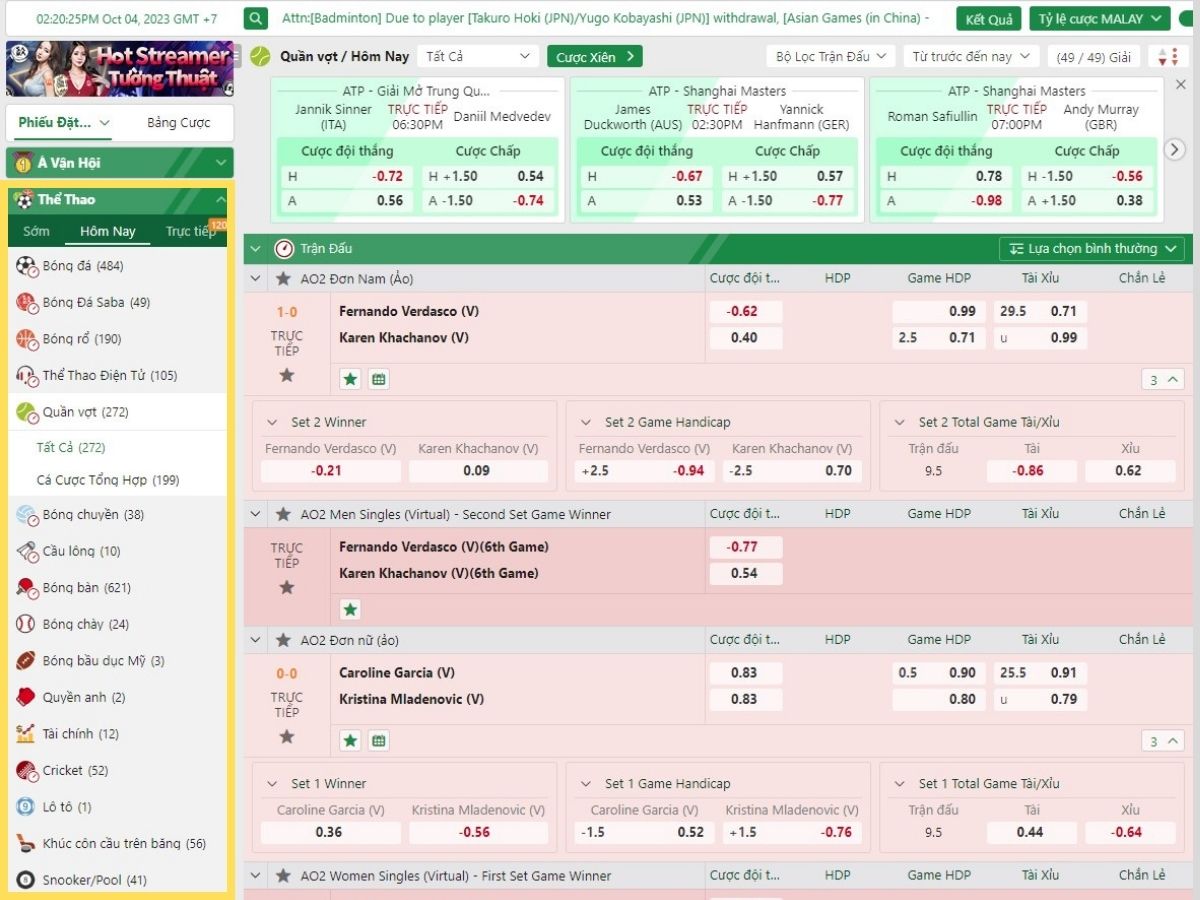Open the Bóng đá soccer sport icon
This screenshot has width=1200, height=900.
26,266
